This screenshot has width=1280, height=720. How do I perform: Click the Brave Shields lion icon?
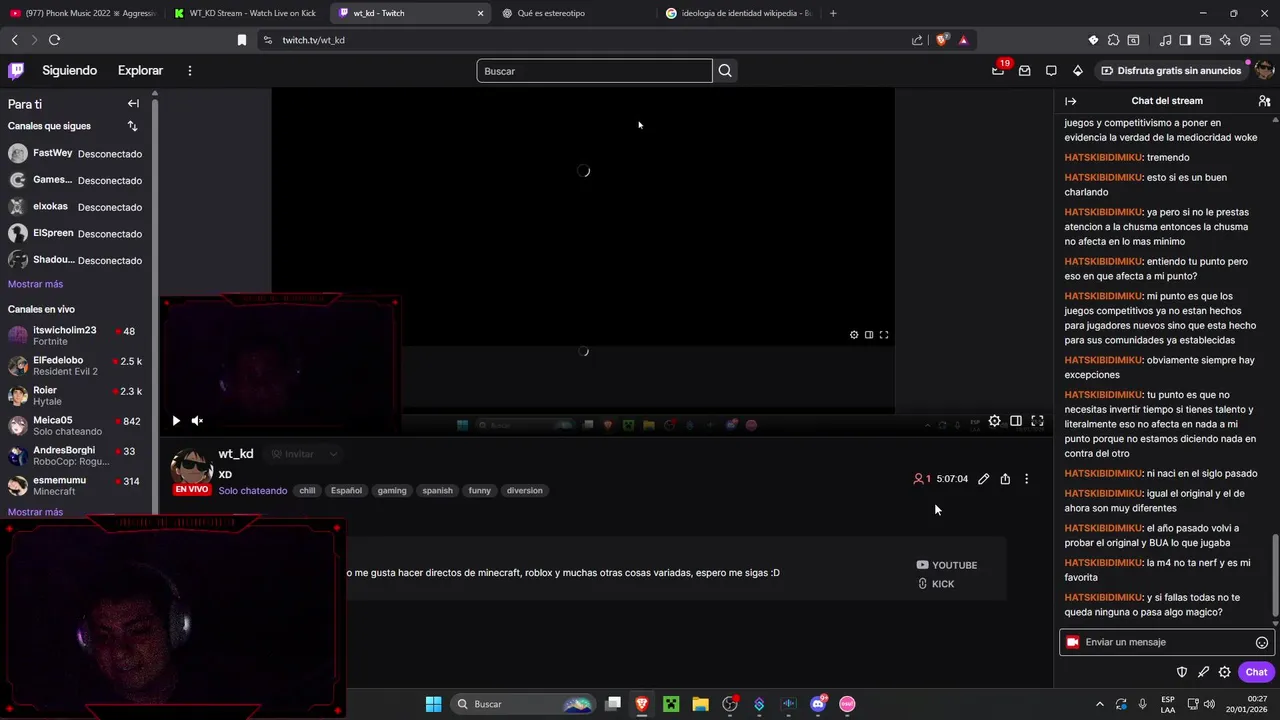point(942,40)
